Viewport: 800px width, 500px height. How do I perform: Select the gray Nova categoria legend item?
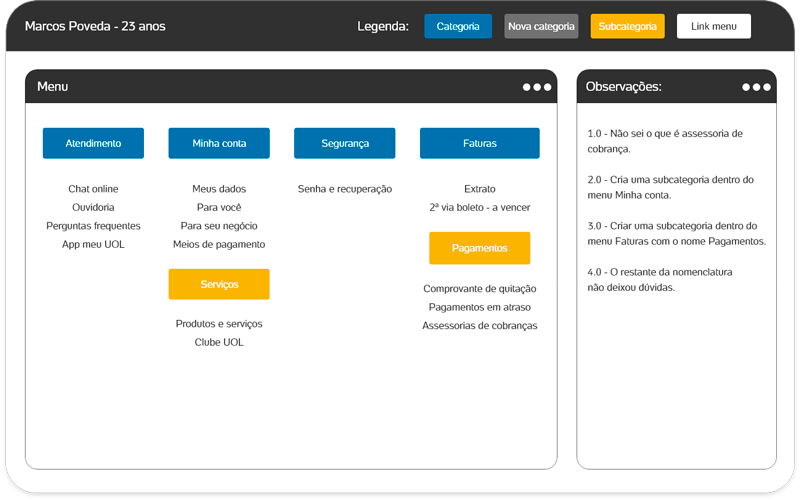(541, 26)
